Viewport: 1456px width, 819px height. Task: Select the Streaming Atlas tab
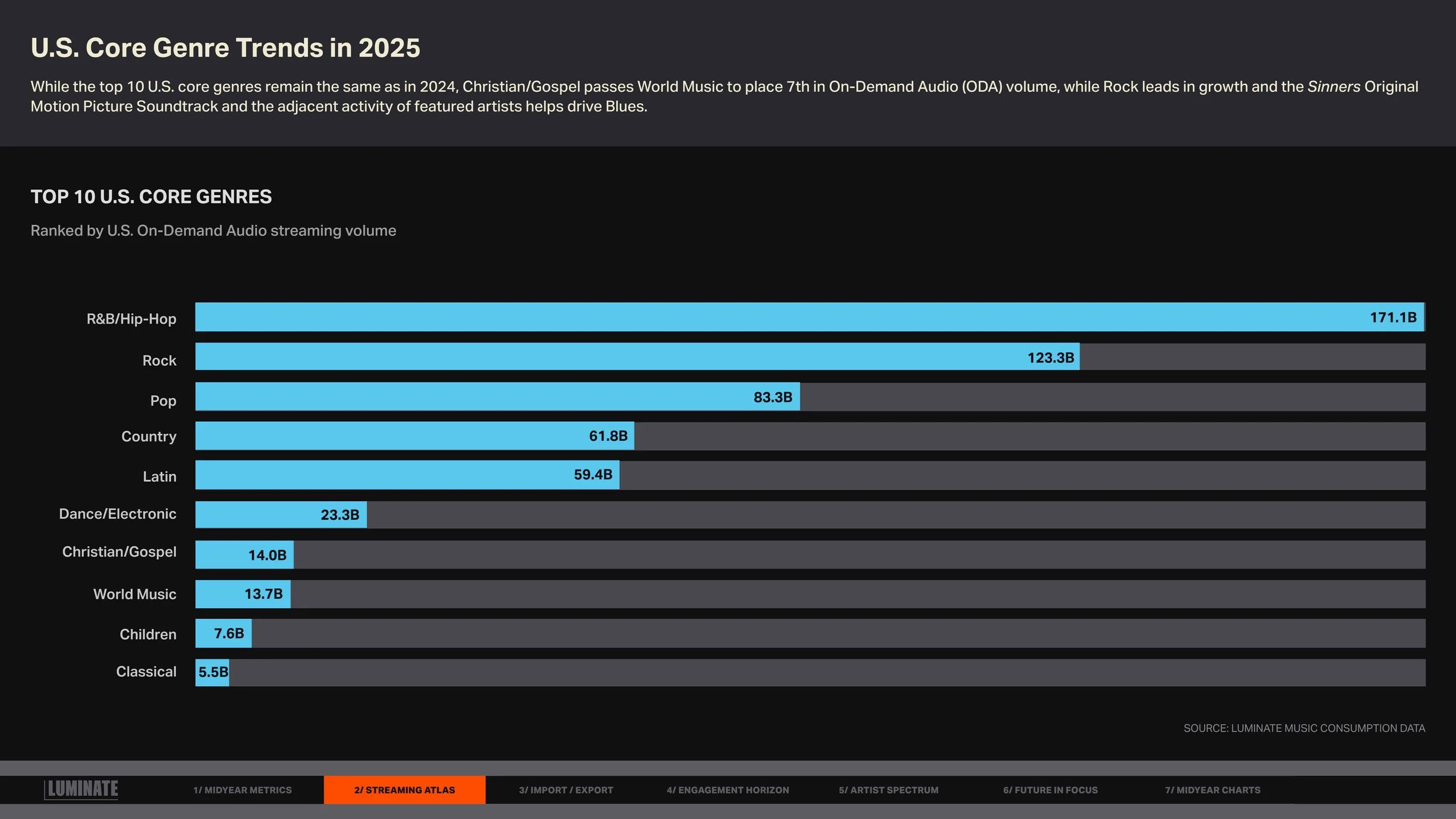coord(404,790)
